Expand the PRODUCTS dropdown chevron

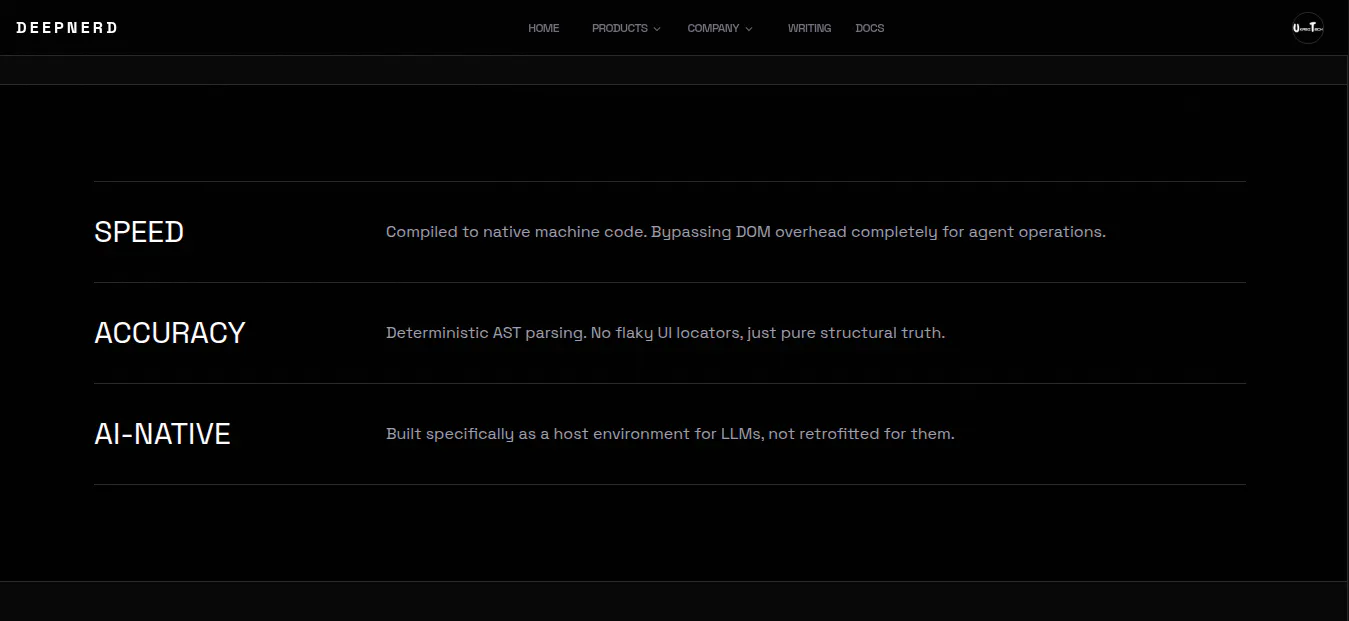tap(657, 29)
